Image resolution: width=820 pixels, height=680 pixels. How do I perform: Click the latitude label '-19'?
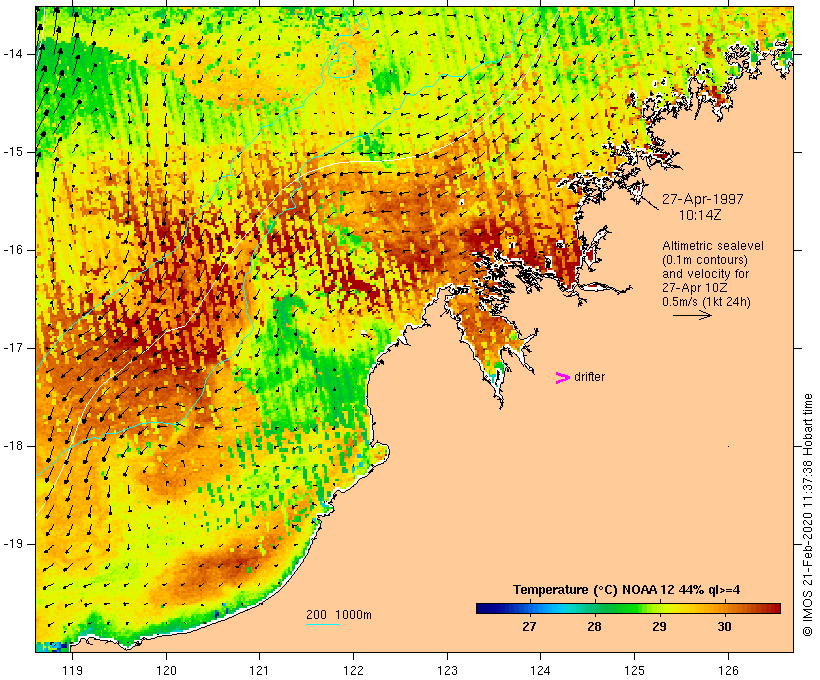coord(13,544)
